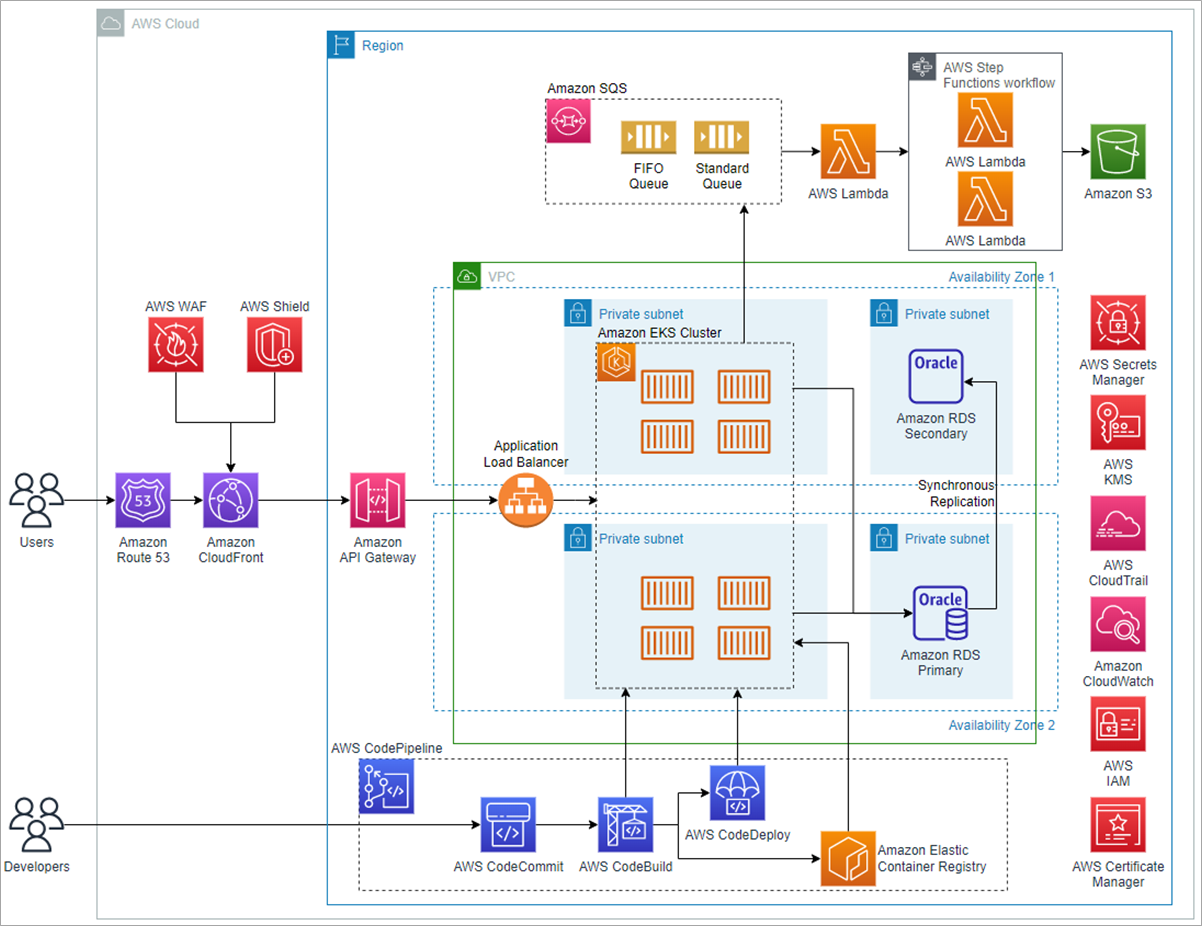Click the AWS KMS icon
1202x926 pixels.
pos(1118,423)
